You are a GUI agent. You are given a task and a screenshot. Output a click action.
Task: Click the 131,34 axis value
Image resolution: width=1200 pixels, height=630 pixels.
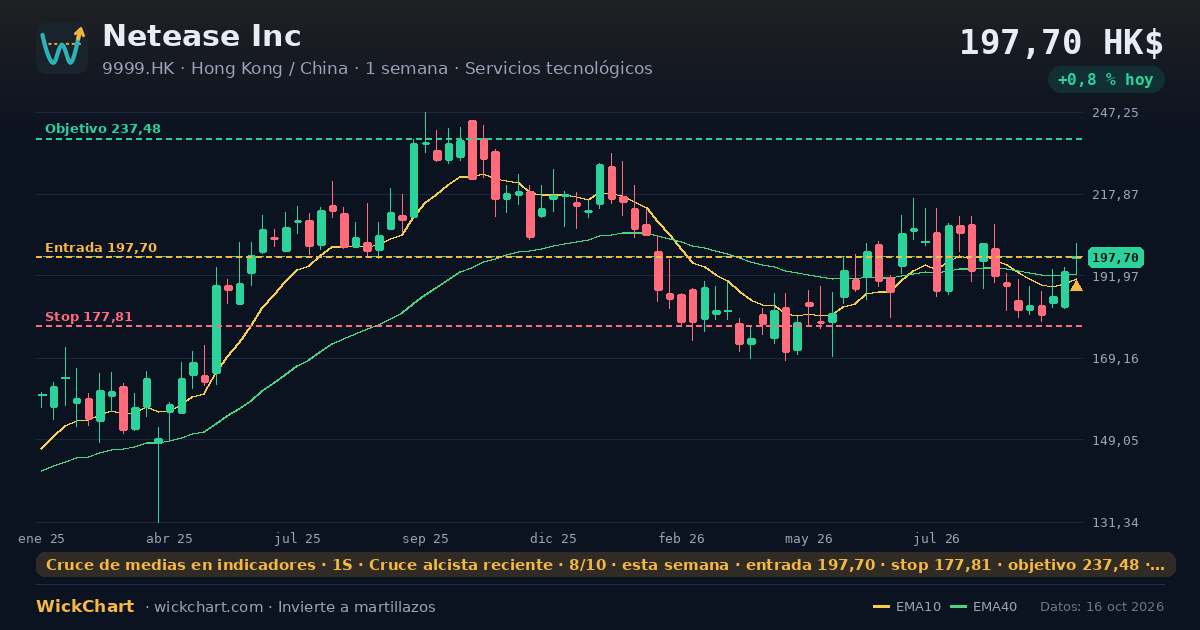click(1115, 522)
